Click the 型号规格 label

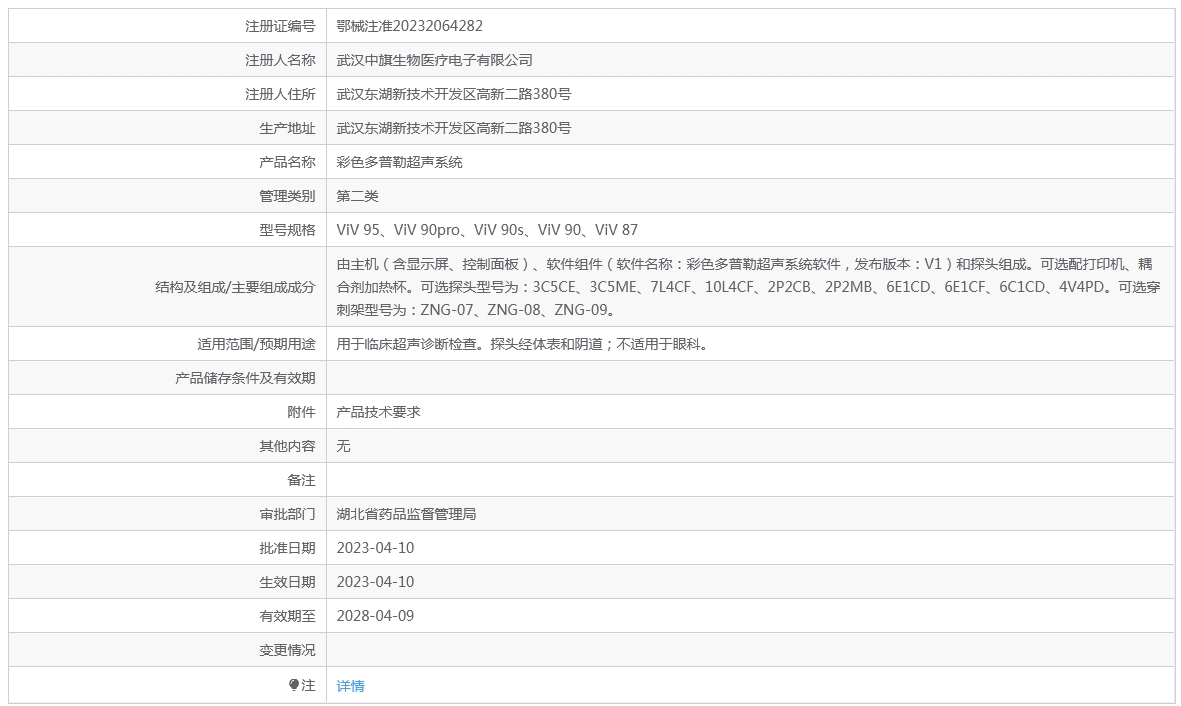287,230
